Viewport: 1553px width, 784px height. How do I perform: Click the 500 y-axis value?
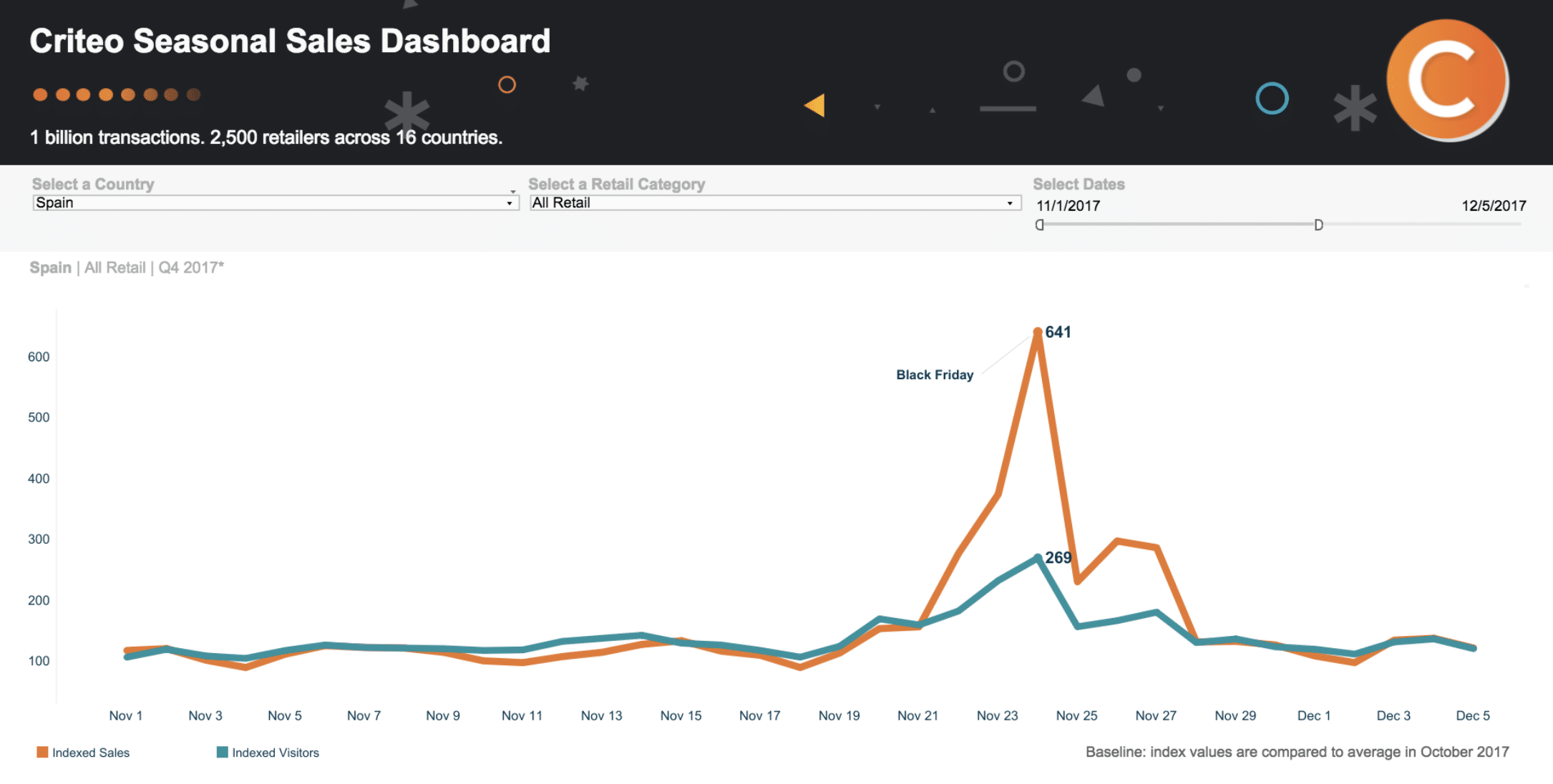point(39,418)
